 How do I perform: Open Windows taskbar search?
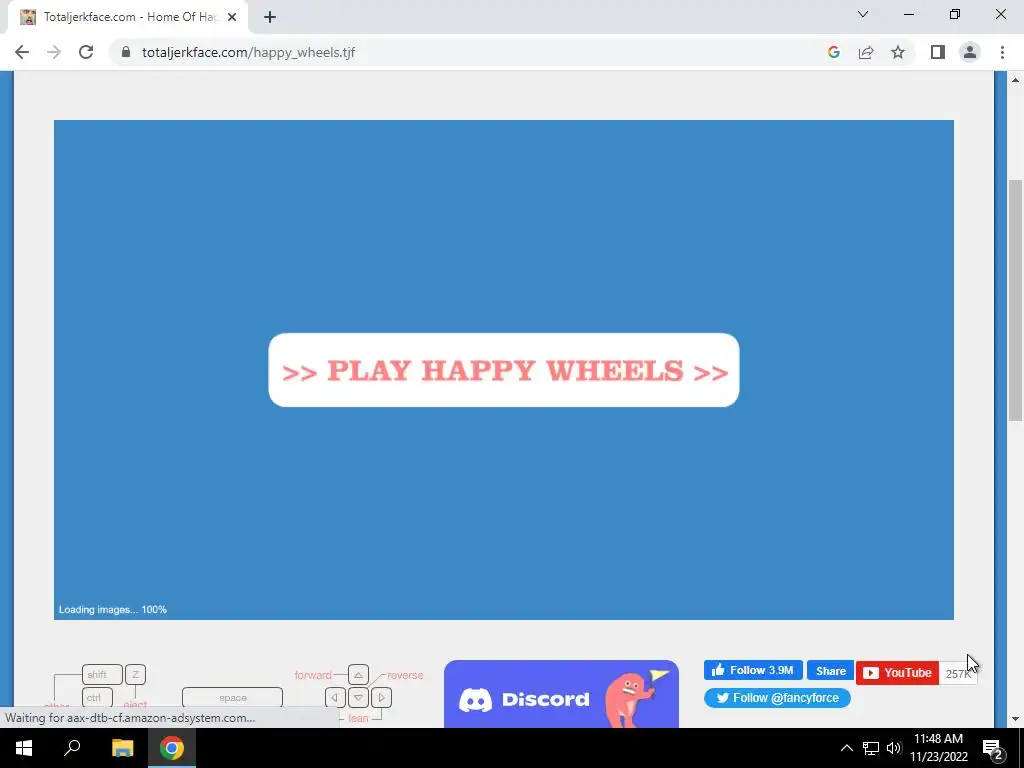tap(72, 748)
